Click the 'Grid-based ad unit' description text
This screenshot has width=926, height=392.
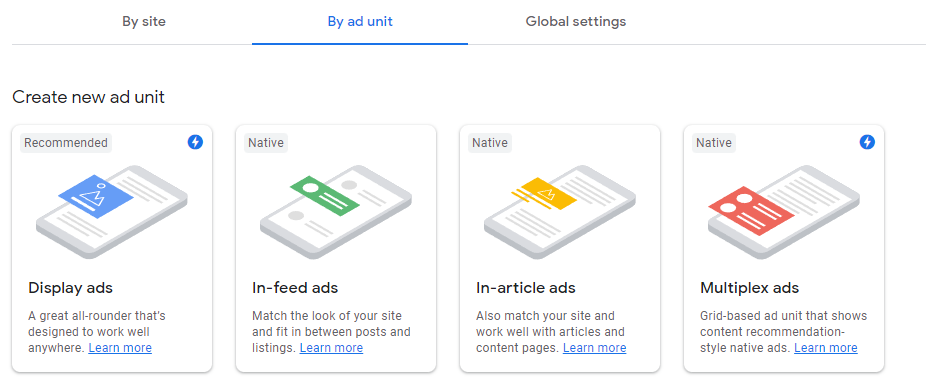pyautogui.click(x=784, y=332)
